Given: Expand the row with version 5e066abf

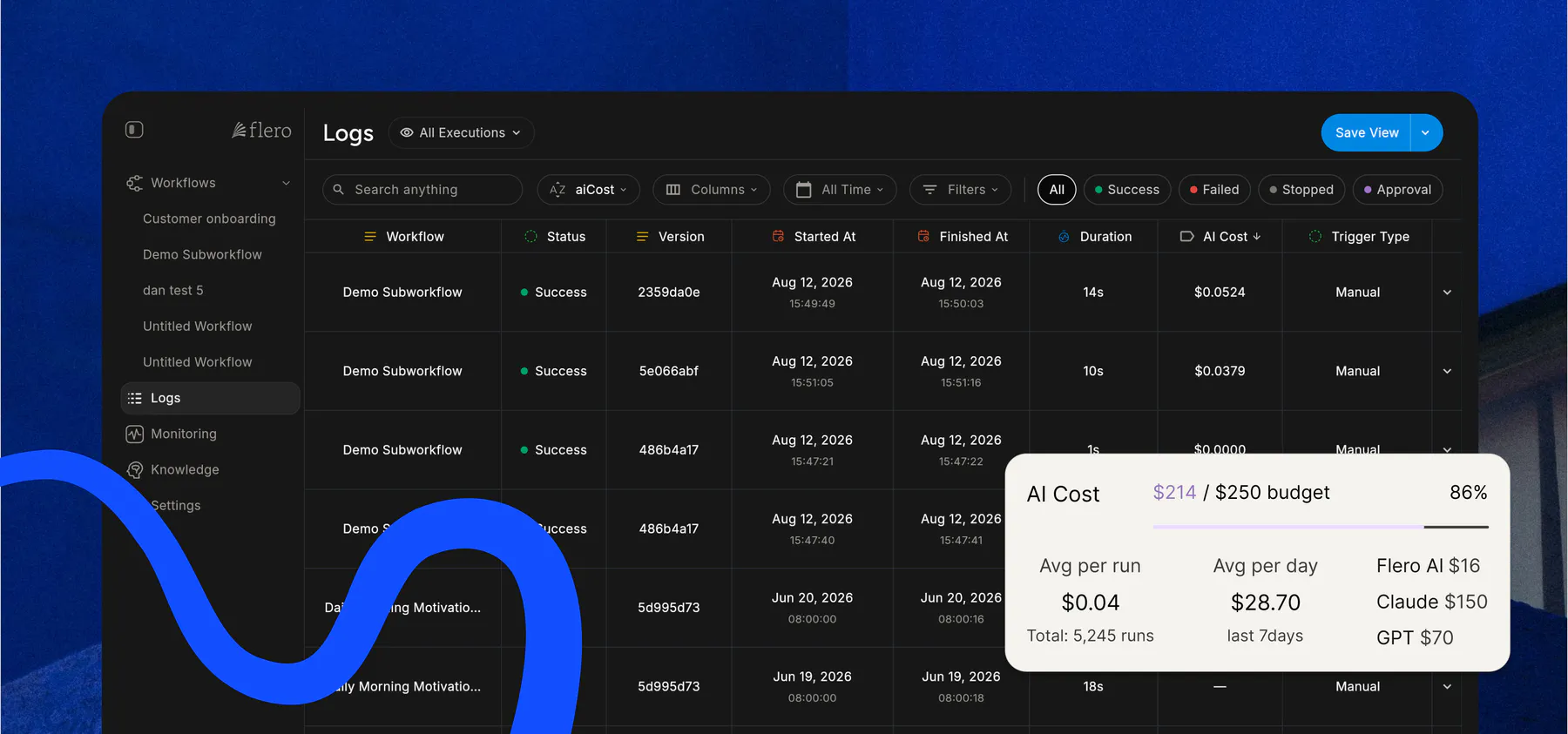Looking at the screenshot, I should click(x=1447, y=371).
